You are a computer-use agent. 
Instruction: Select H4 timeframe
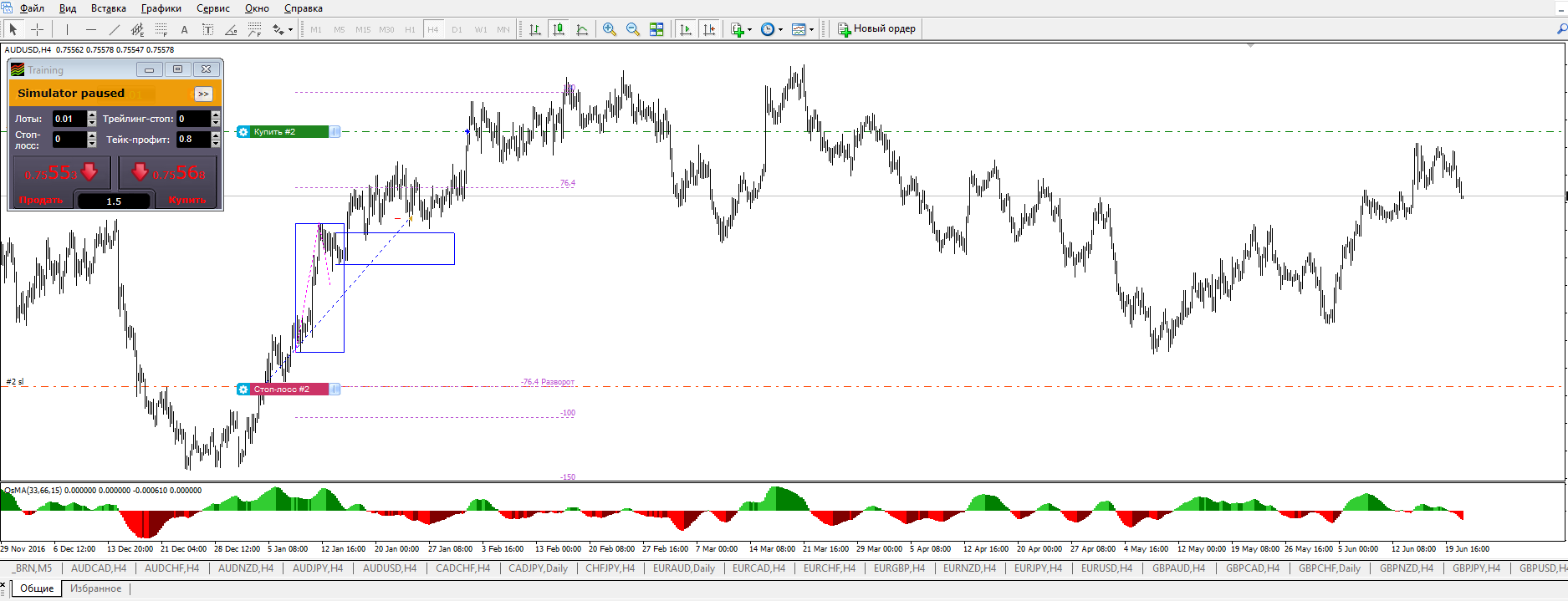(x=433, y=29)
